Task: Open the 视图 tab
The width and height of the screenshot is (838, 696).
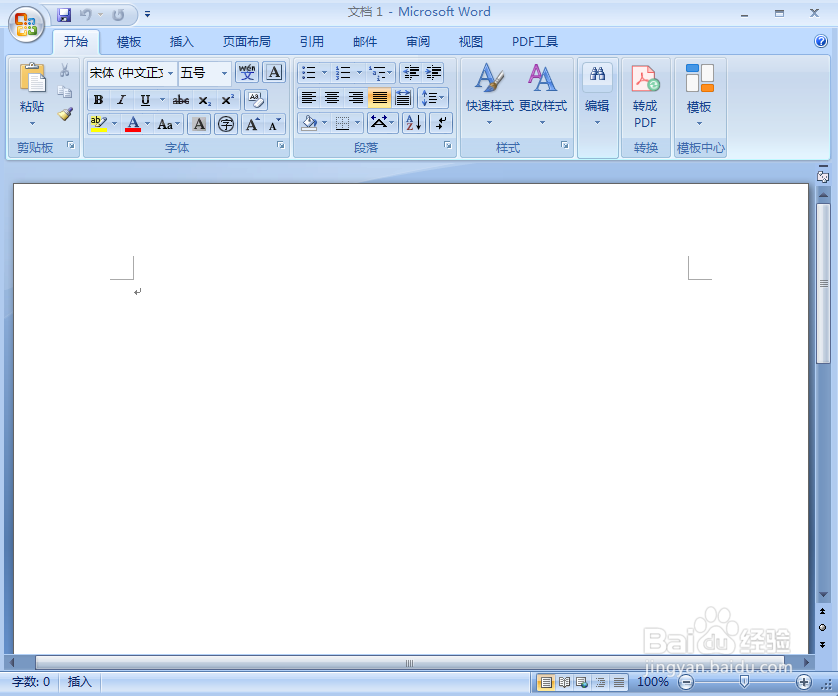Action: [470, 42]
